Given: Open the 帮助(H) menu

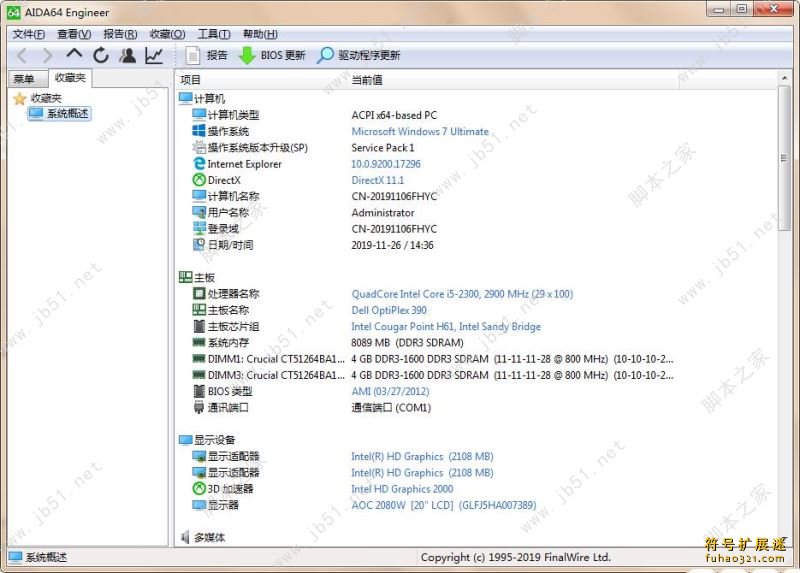Looking at the screenshot, I should coord(260,34).
